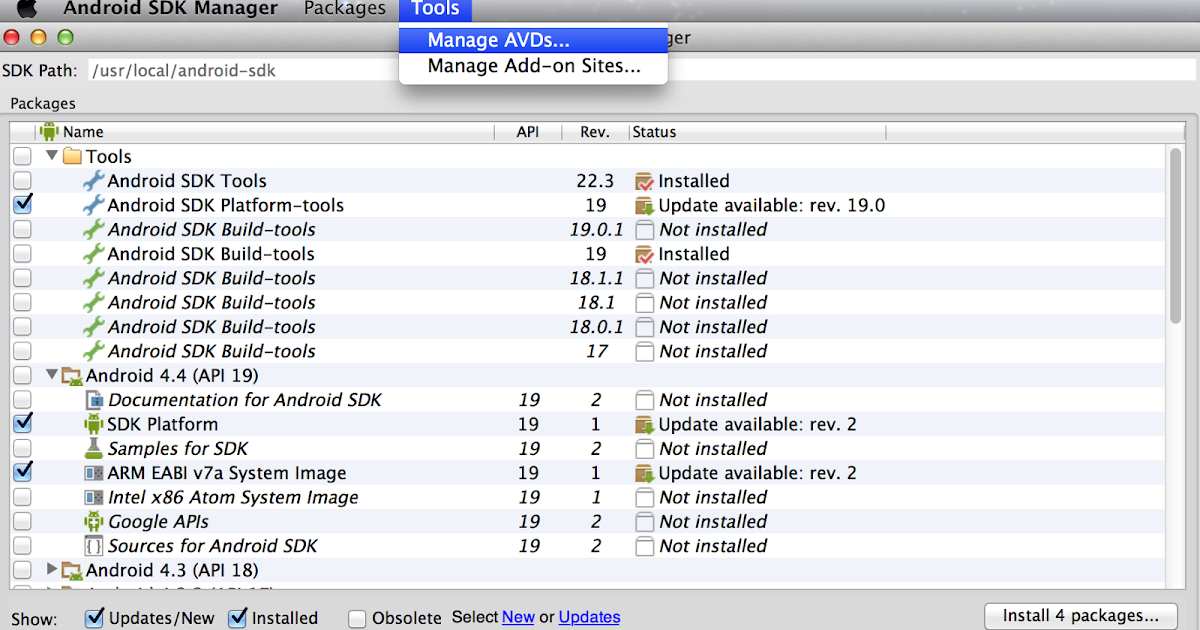The image size is (1200, 630).
Task: Click not-installed icon for Google APIs row
Action: [644, 522]
